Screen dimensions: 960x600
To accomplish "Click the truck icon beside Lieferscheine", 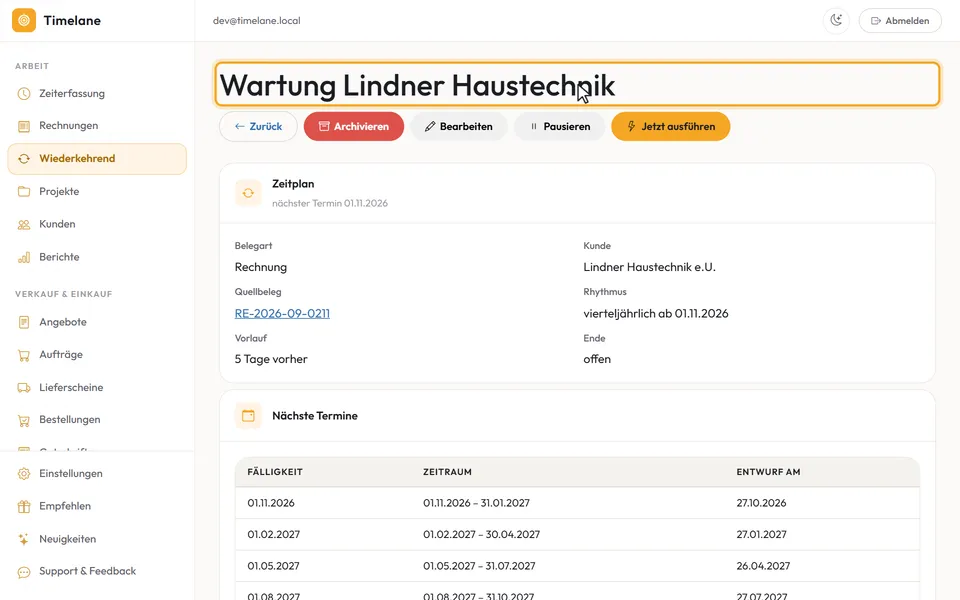I will [24, 388].
